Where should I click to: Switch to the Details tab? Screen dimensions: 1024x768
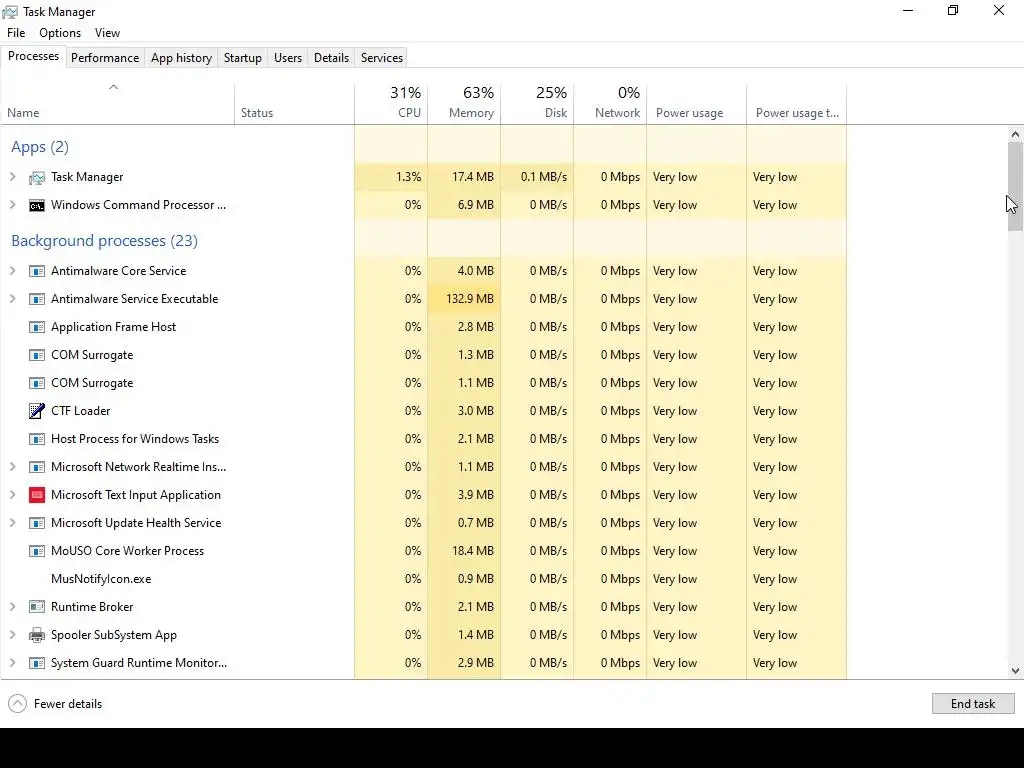[x=331, y=57]
